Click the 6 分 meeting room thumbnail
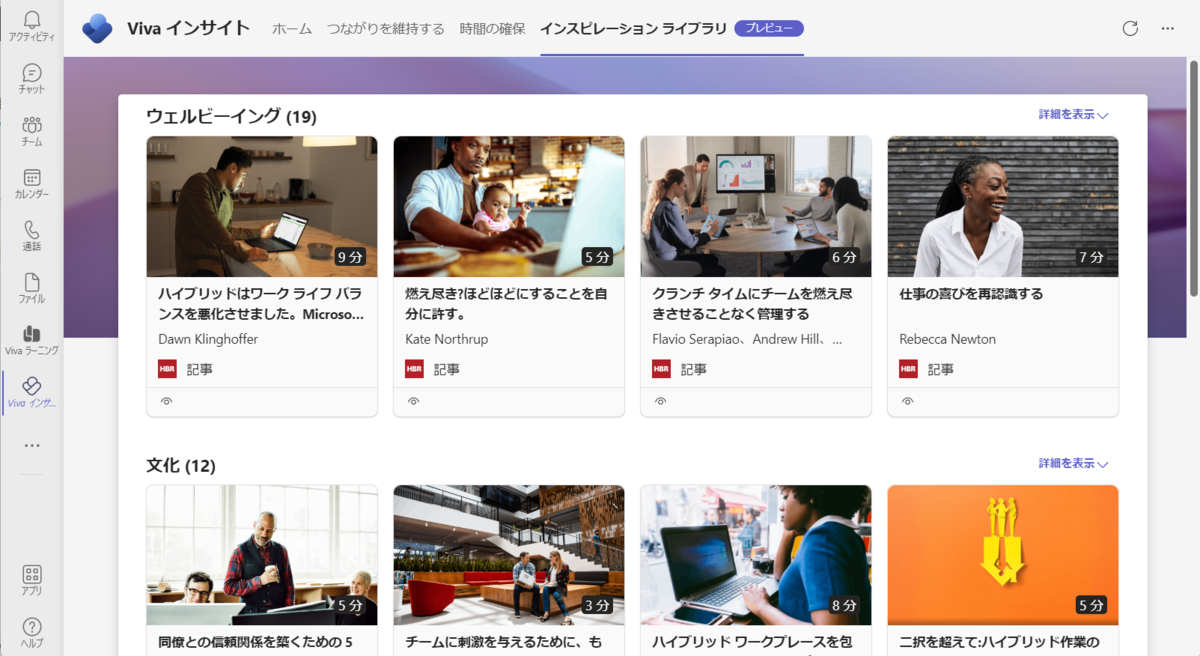 756,207
